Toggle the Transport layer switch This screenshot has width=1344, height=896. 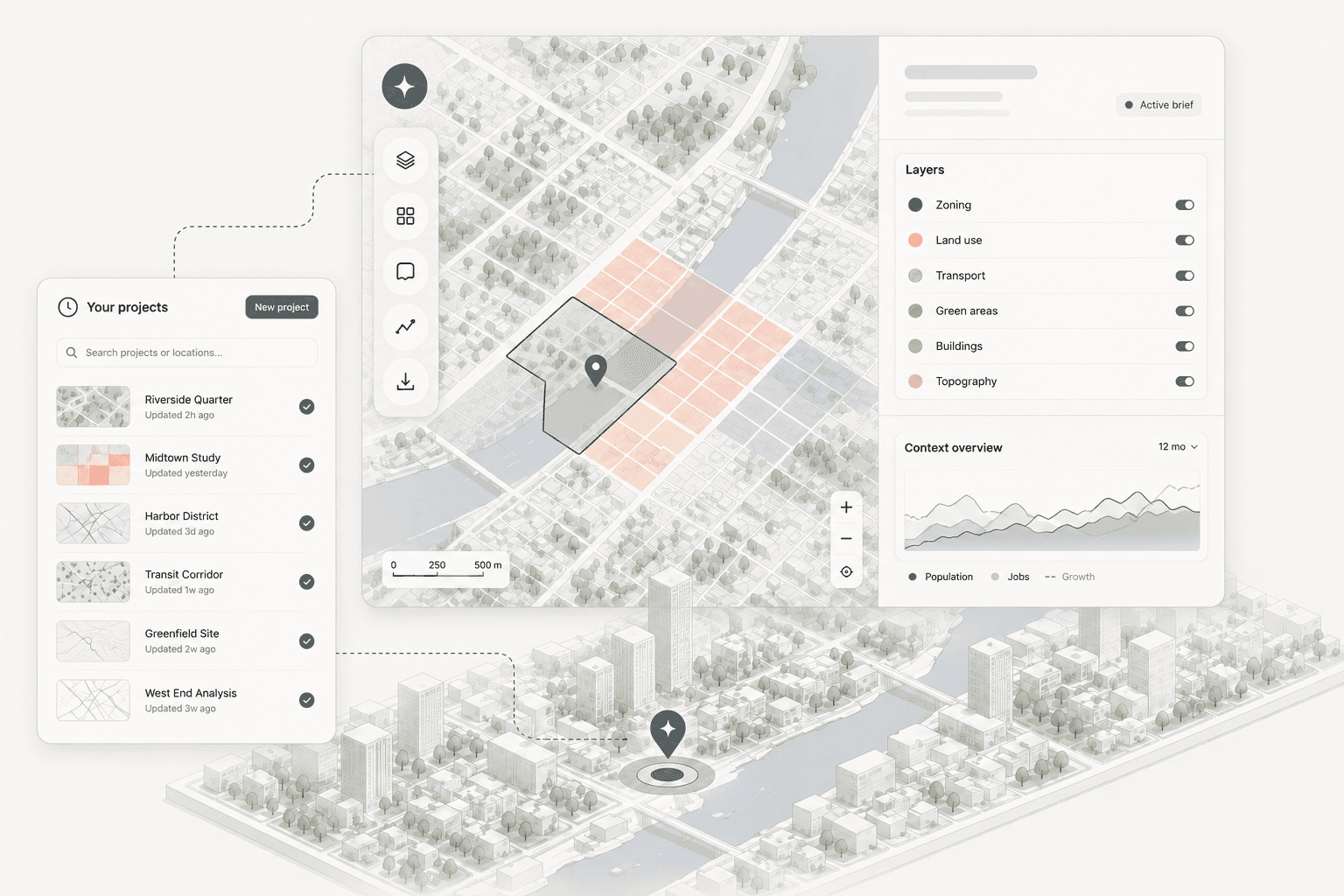click(x=1185, y=276)
